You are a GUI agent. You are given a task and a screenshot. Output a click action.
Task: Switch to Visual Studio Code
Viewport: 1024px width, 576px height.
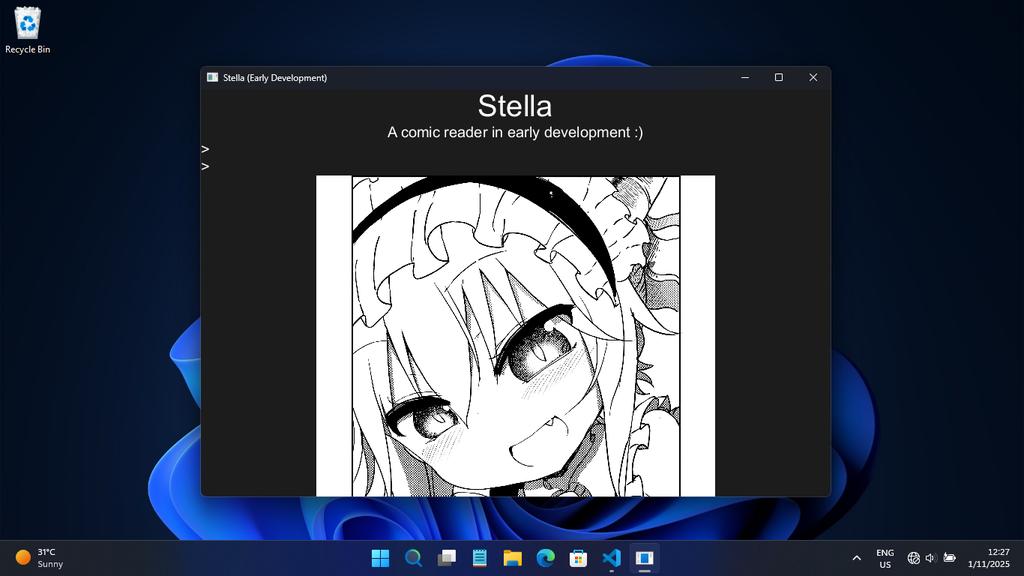(x=611, y=558)
